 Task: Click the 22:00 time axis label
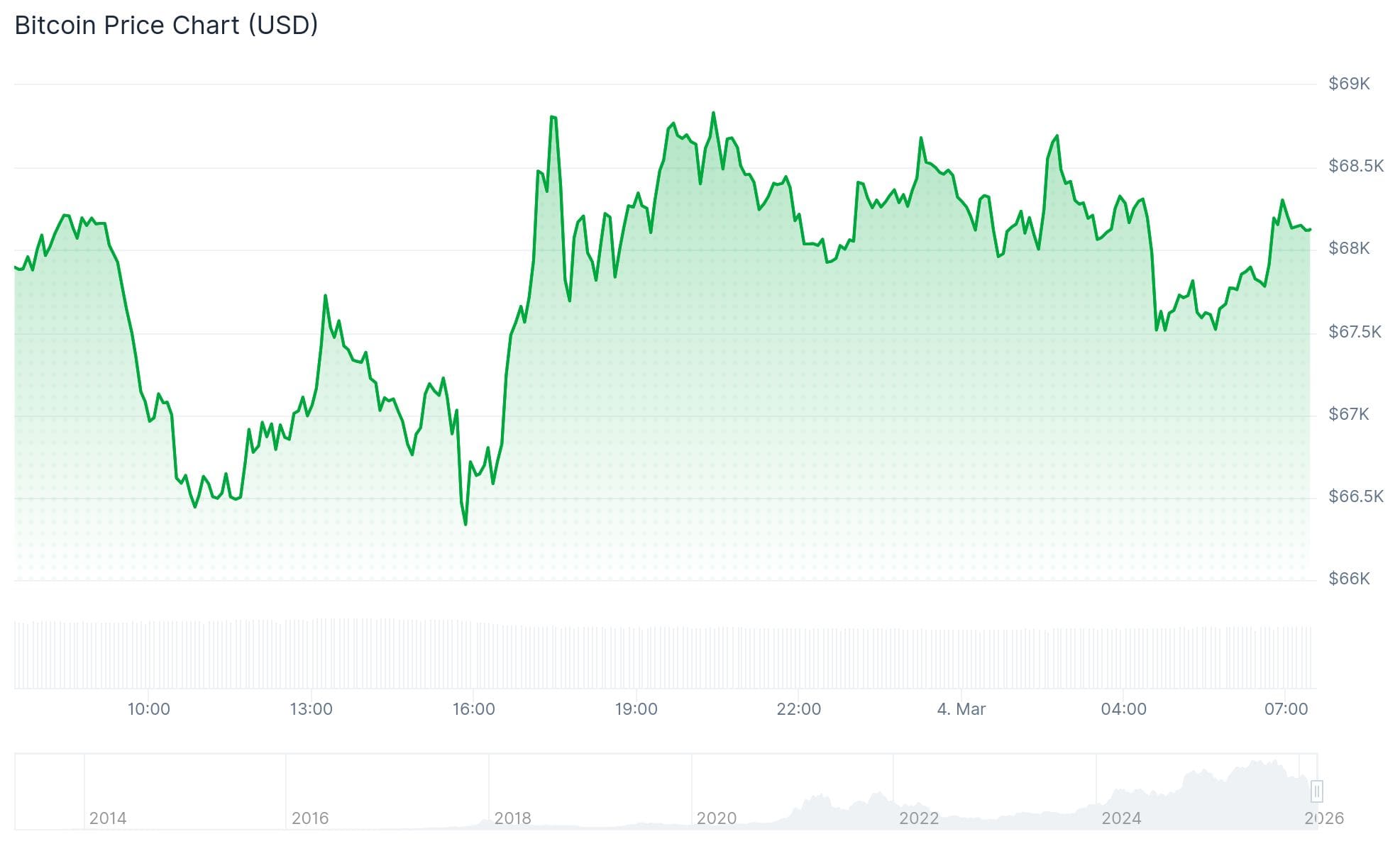coord(798,709)
